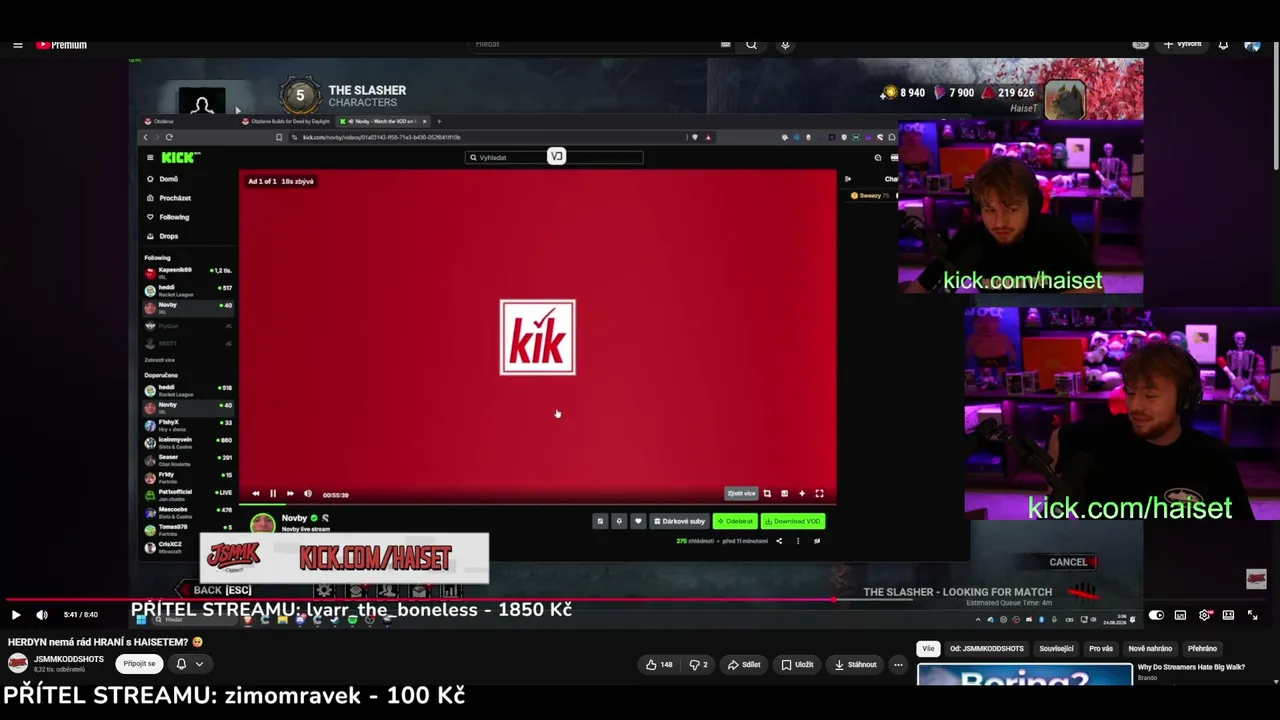Click the Sdílet share button
This screenshot has height=720, width=1280.
point(744,664)
